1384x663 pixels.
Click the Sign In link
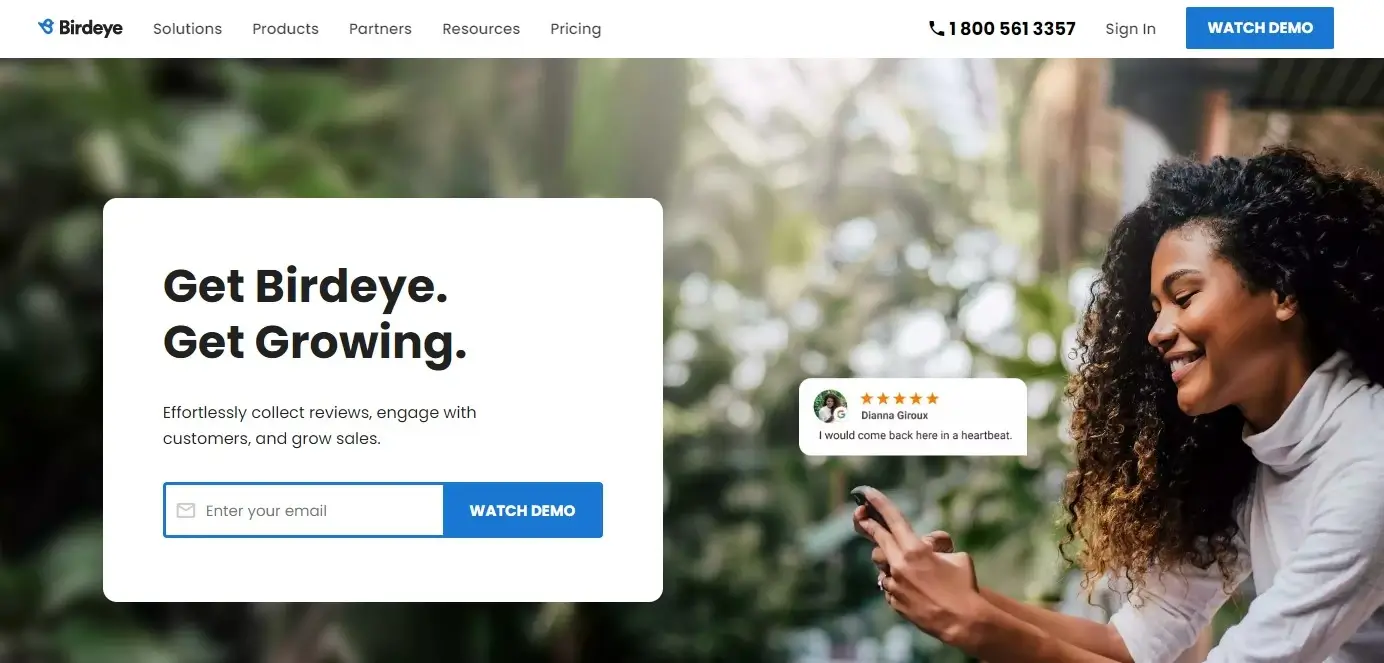[1130, 29]
